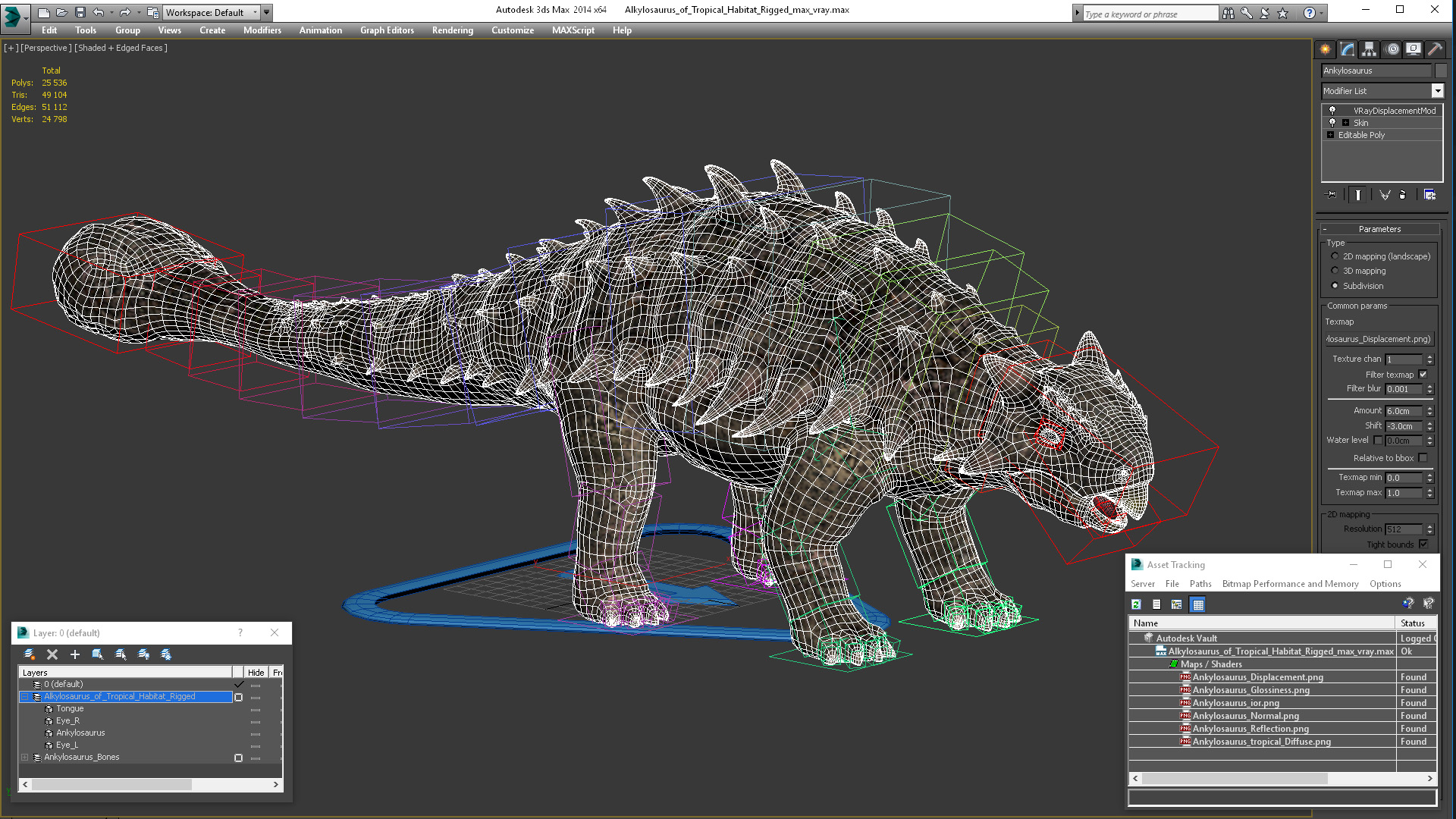Click Refresh icon in Asset Tracking toolbar
The height and width of the screenshot is (819, 1456).
tap(1136, 604)
